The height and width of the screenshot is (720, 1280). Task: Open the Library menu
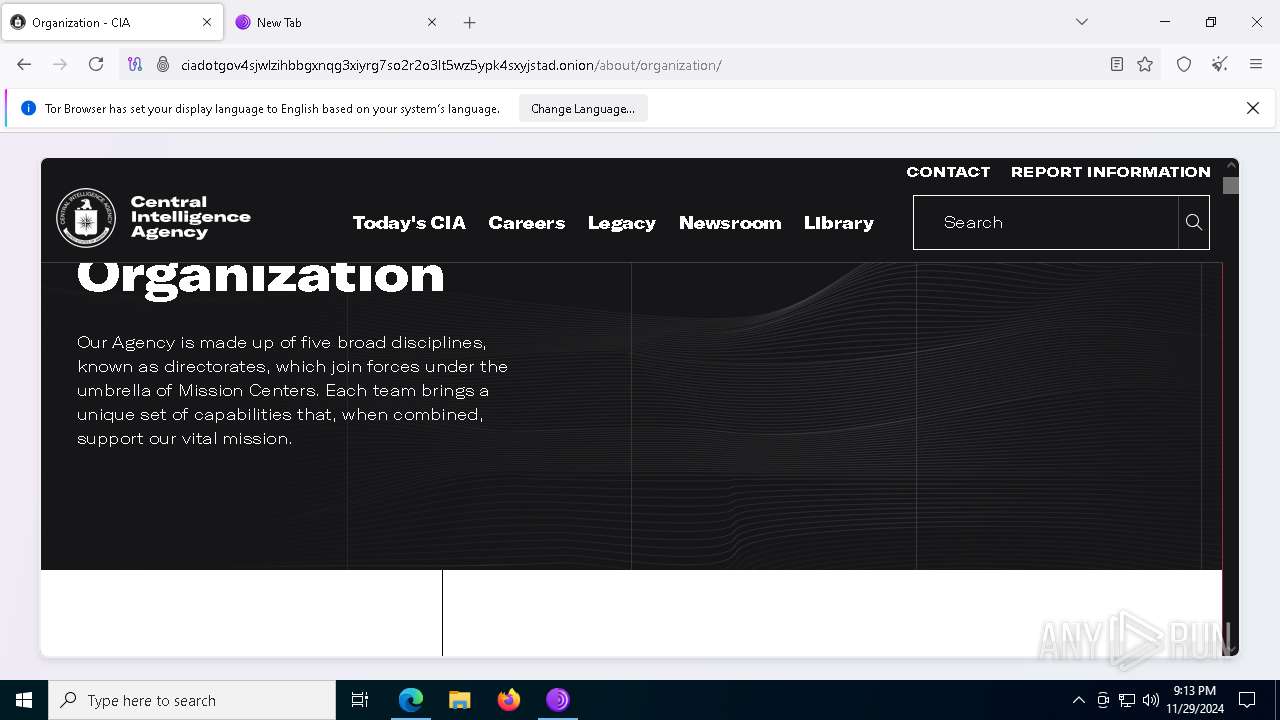click(839, 223)
